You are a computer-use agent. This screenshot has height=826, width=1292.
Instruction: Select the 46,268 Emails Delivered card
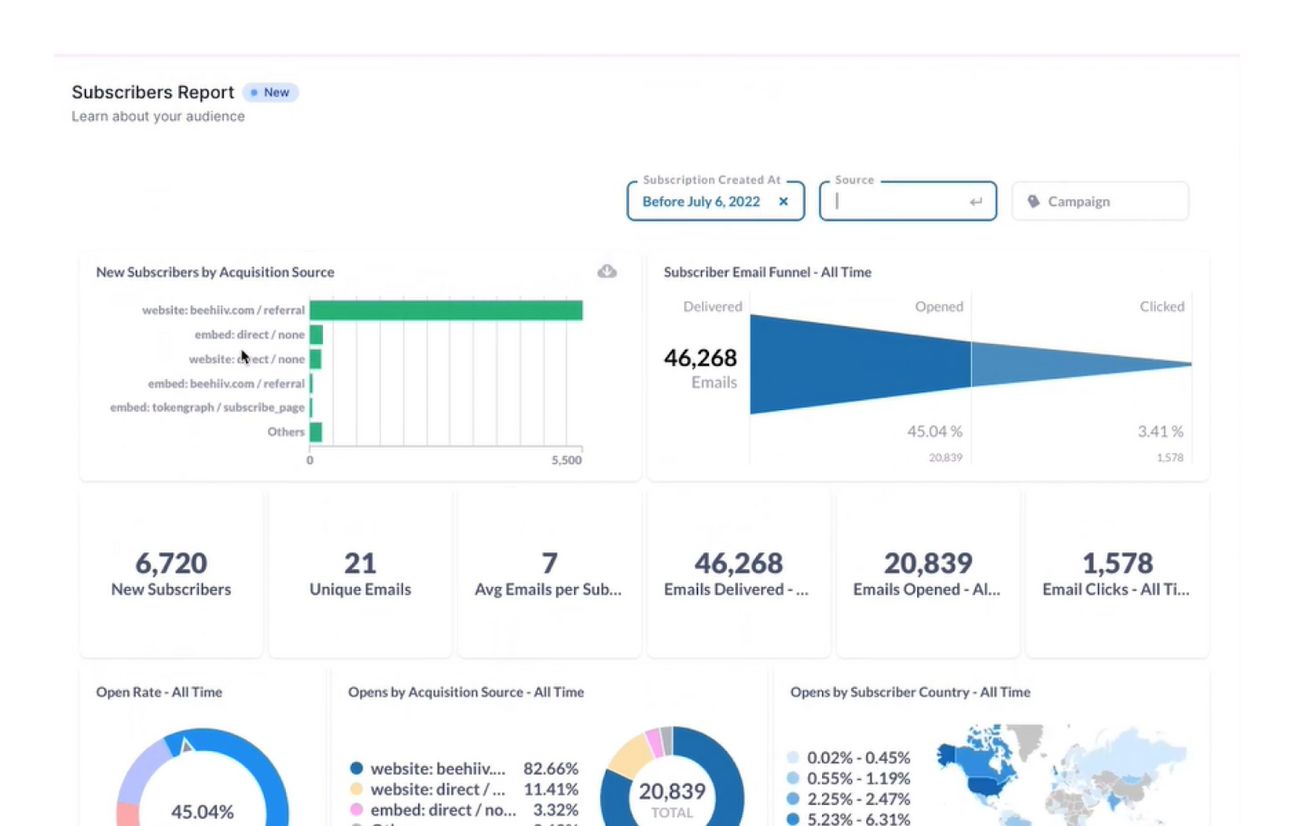pyautogui.click(x=739, y=573)
